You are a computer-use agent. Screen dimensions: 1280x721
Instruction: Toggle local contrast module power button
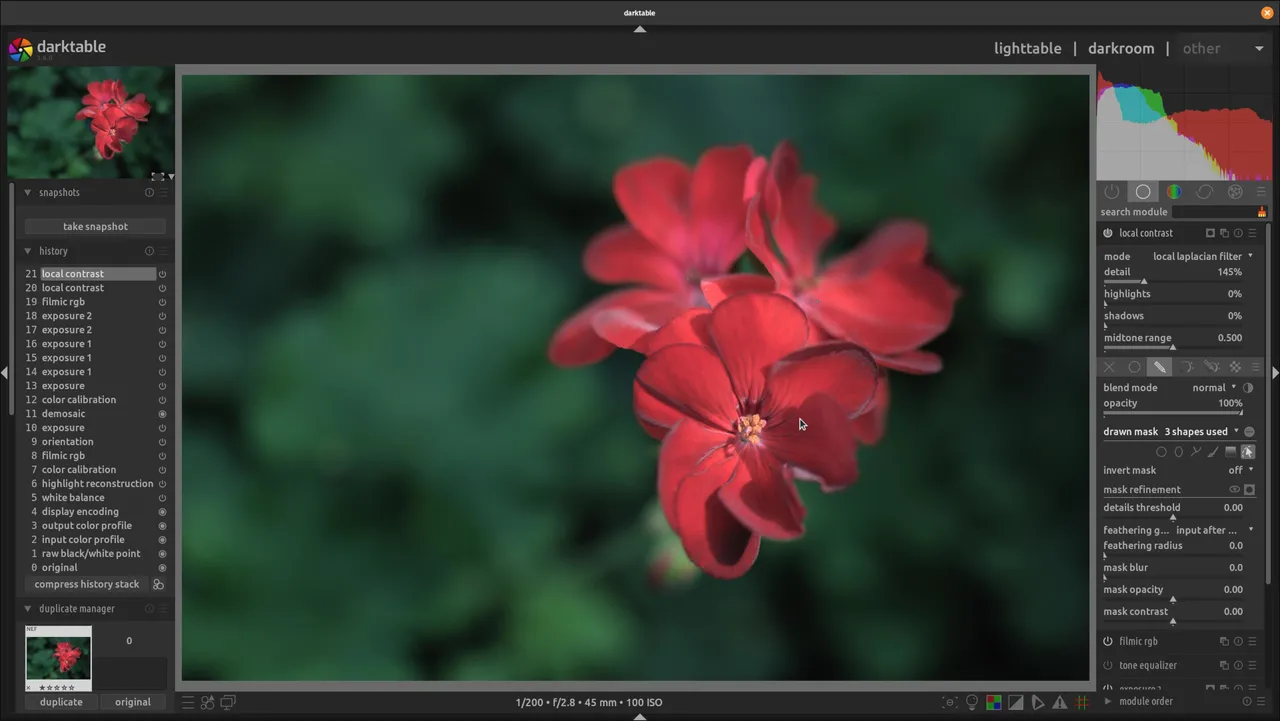[1108, 233]
